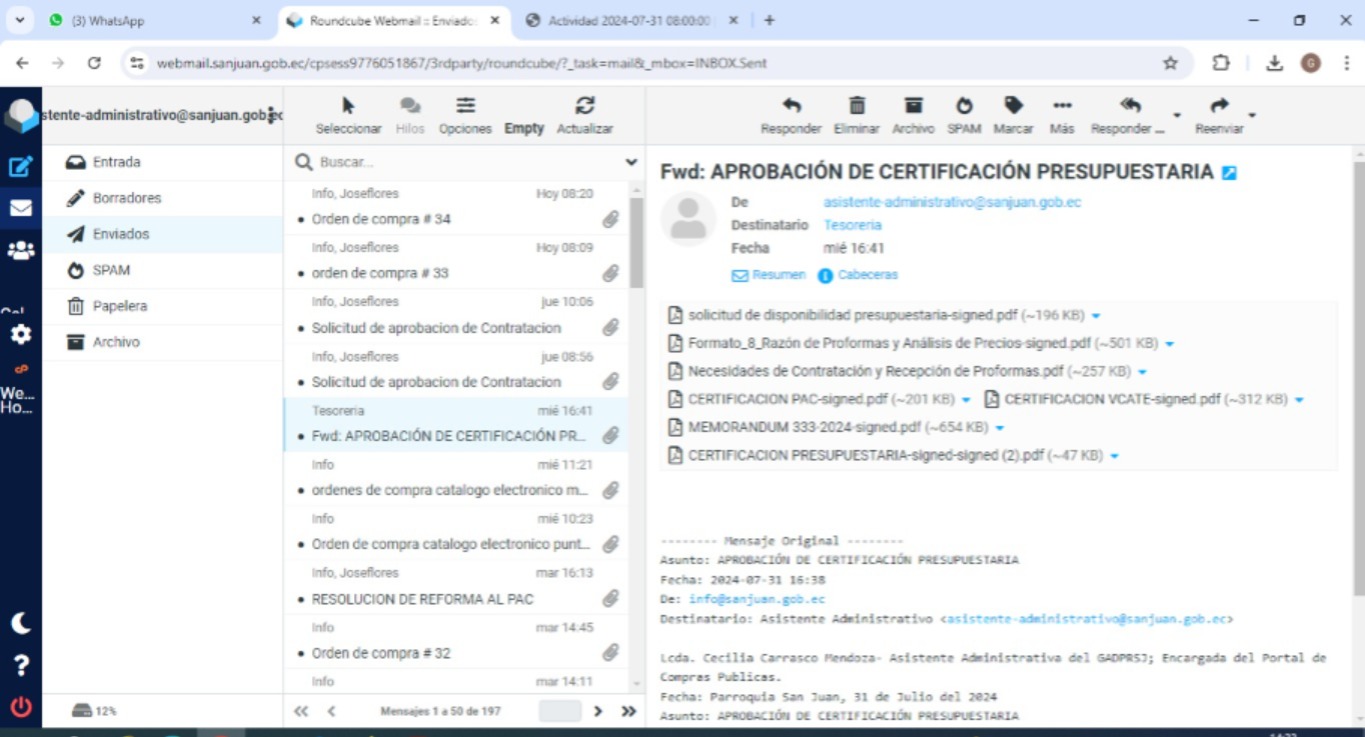Open the Marcar tag icon
Image resolution: width=1365 pixels, height=737 pixels.
tap(1013, 106)
